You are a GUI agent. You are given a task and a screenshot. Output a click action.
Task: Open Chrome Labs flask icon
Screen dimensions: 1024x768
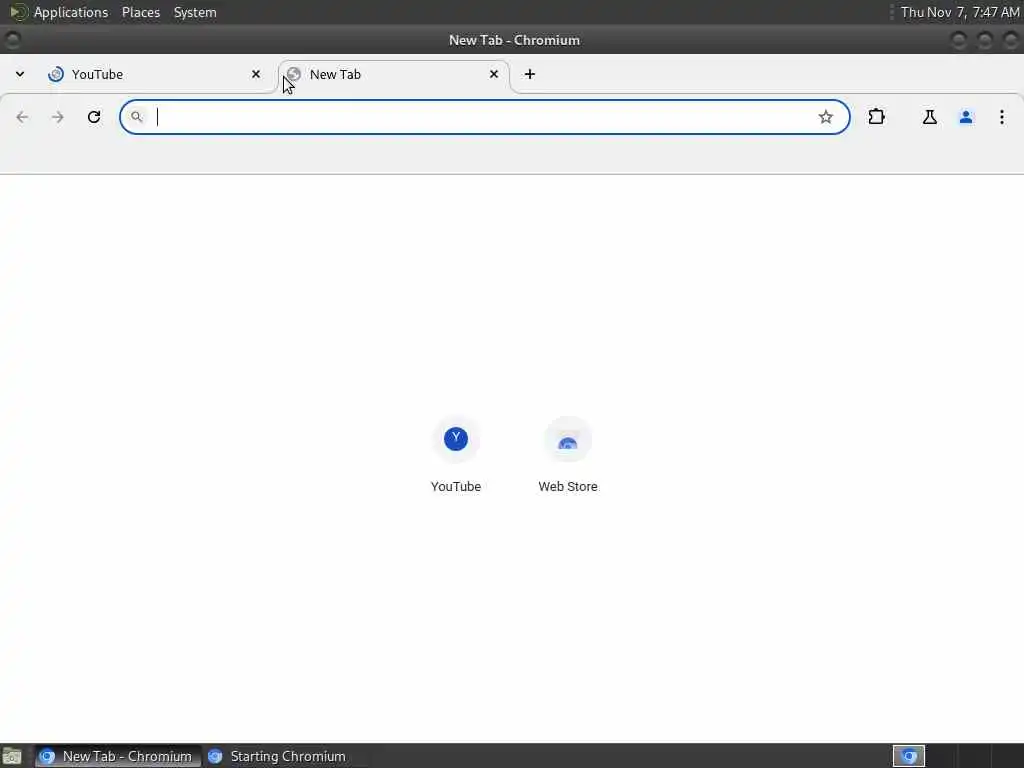coord(929,117)
